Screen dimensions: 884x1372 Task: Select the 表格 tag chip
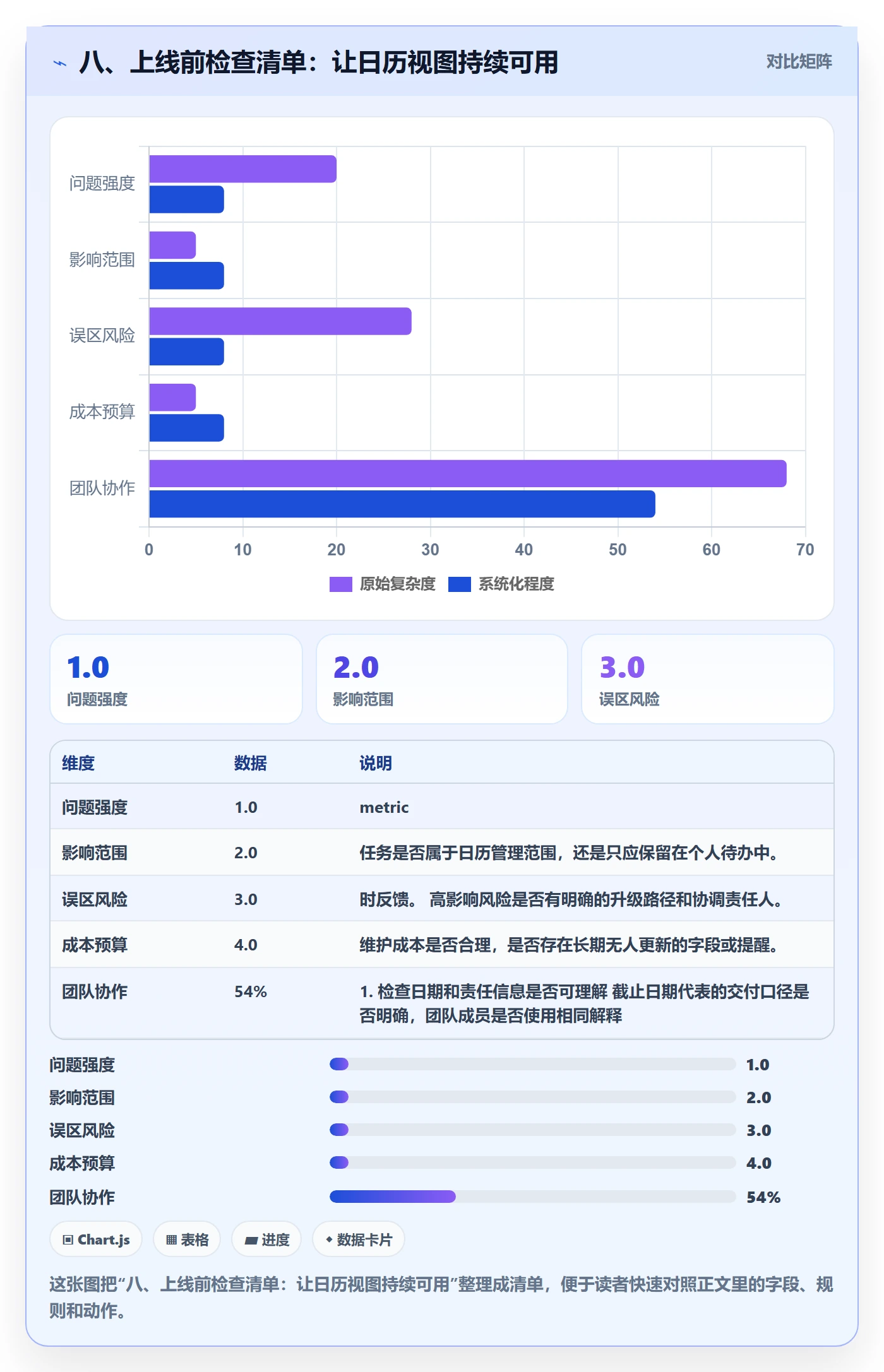tap(187, 1239)
